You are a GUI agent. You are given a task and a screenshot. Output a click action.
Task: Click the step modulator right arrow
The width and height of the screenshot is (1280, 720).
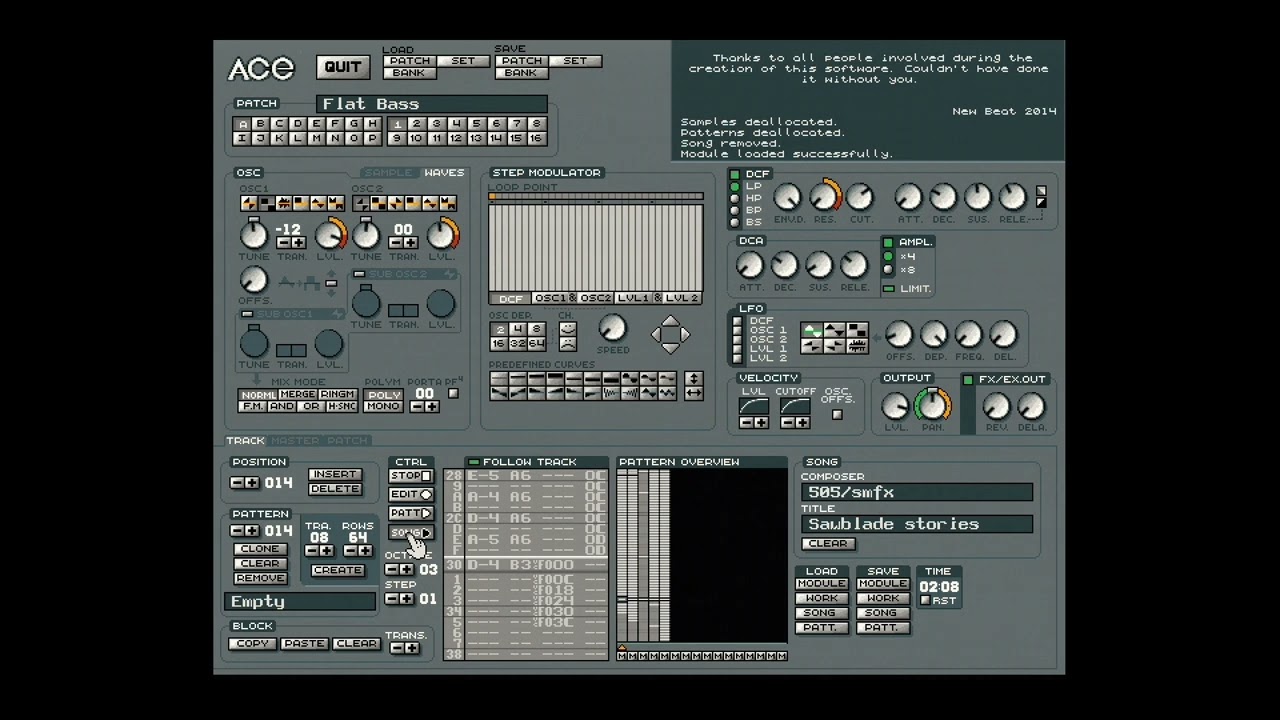tap(684, 334)
